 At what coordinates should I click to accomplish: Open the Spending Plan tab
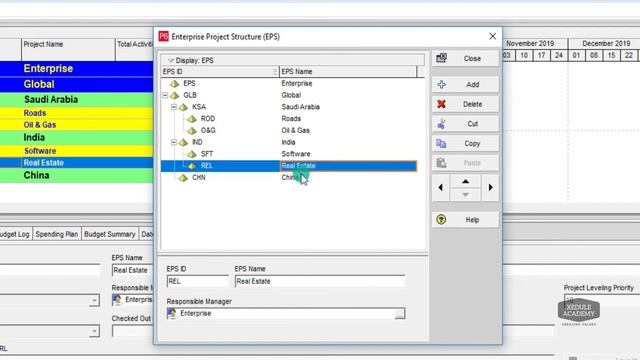pyautogui.click(x=57, y=234)
